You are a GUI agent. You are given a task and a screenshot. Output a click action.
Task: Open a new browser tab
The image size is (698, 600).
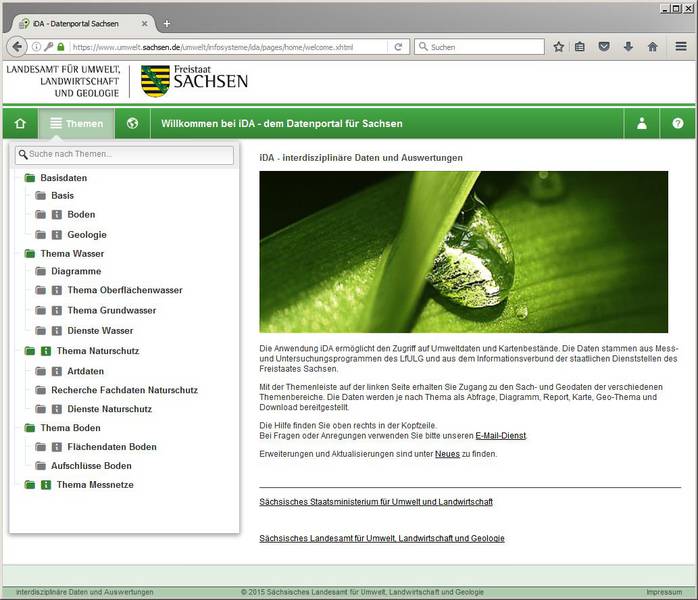tap(167, 23)
